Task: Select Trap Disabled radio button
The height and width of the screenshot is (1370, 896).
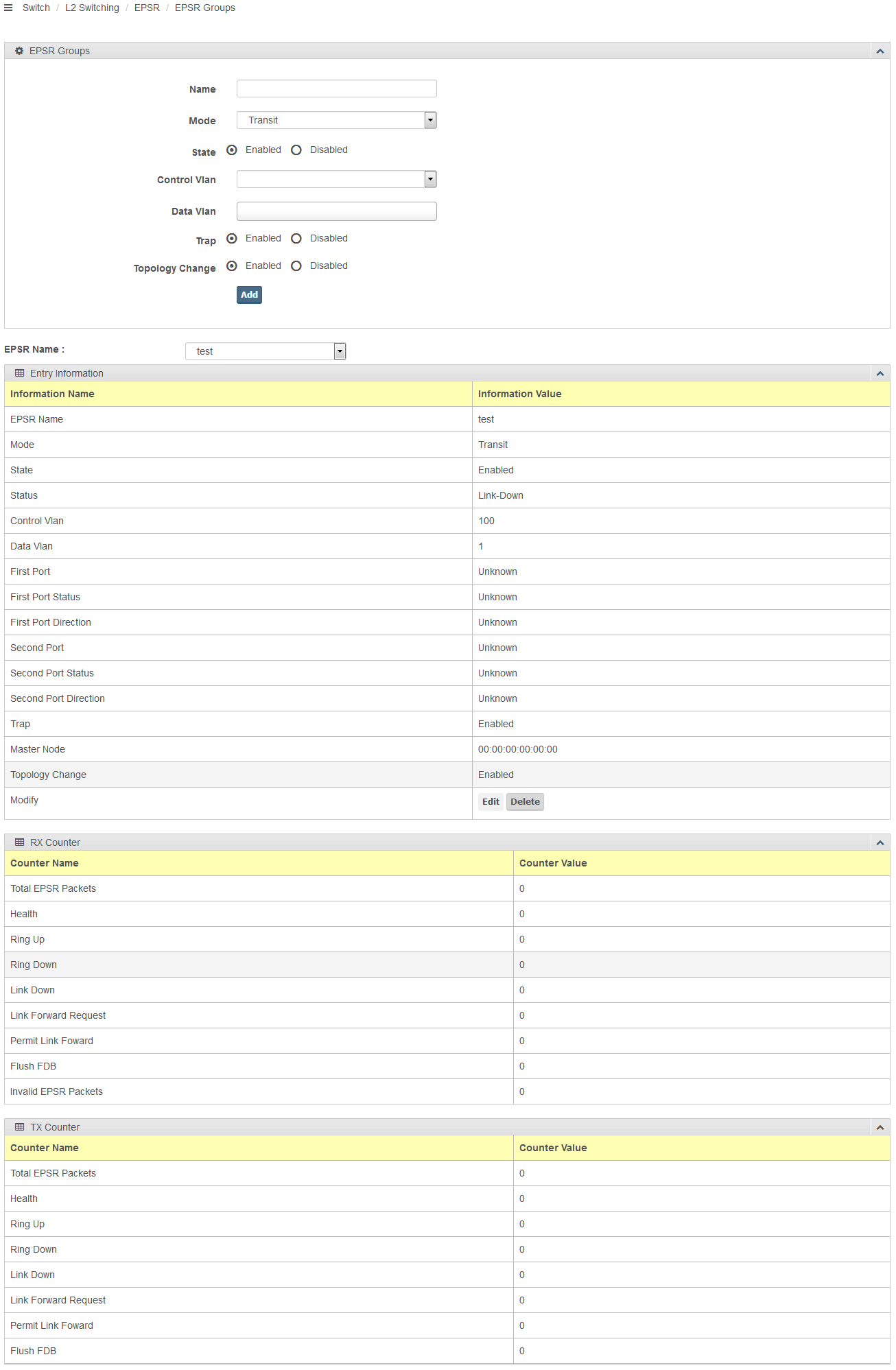Action: [296, 238]
